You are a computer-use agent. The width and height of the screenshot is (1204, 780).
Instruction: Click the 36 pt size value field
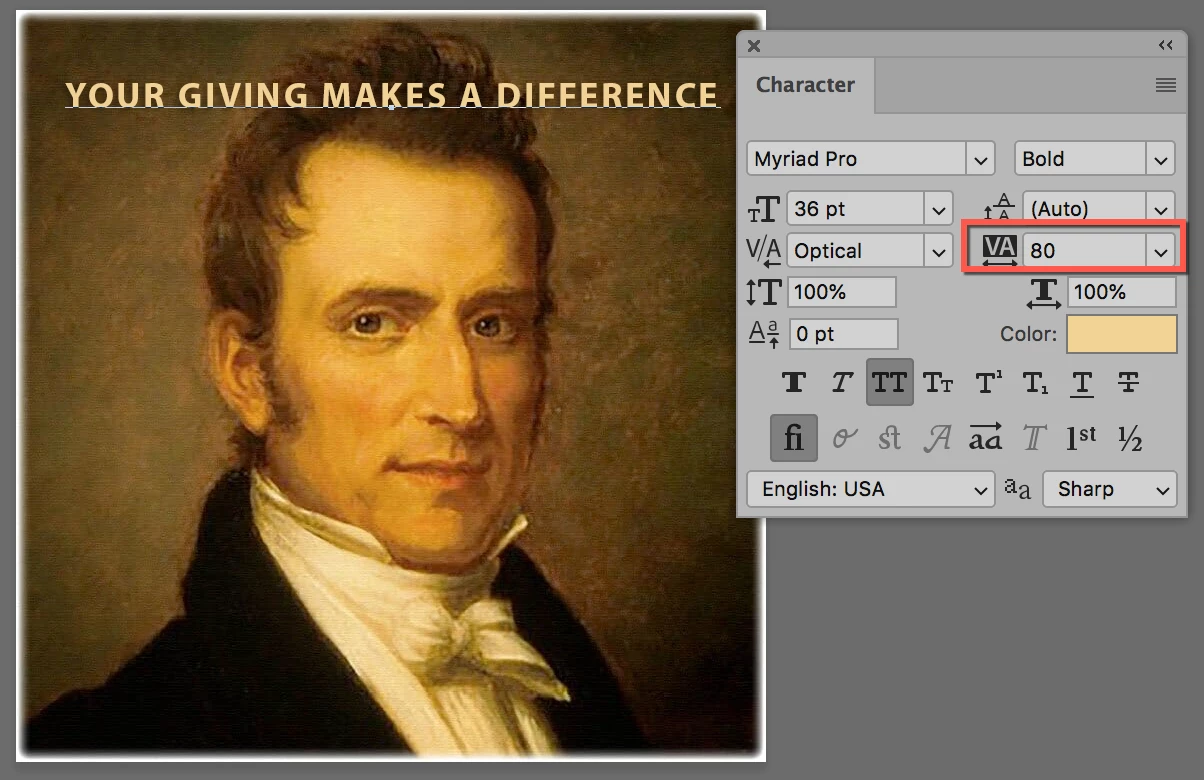coord(856,209)
